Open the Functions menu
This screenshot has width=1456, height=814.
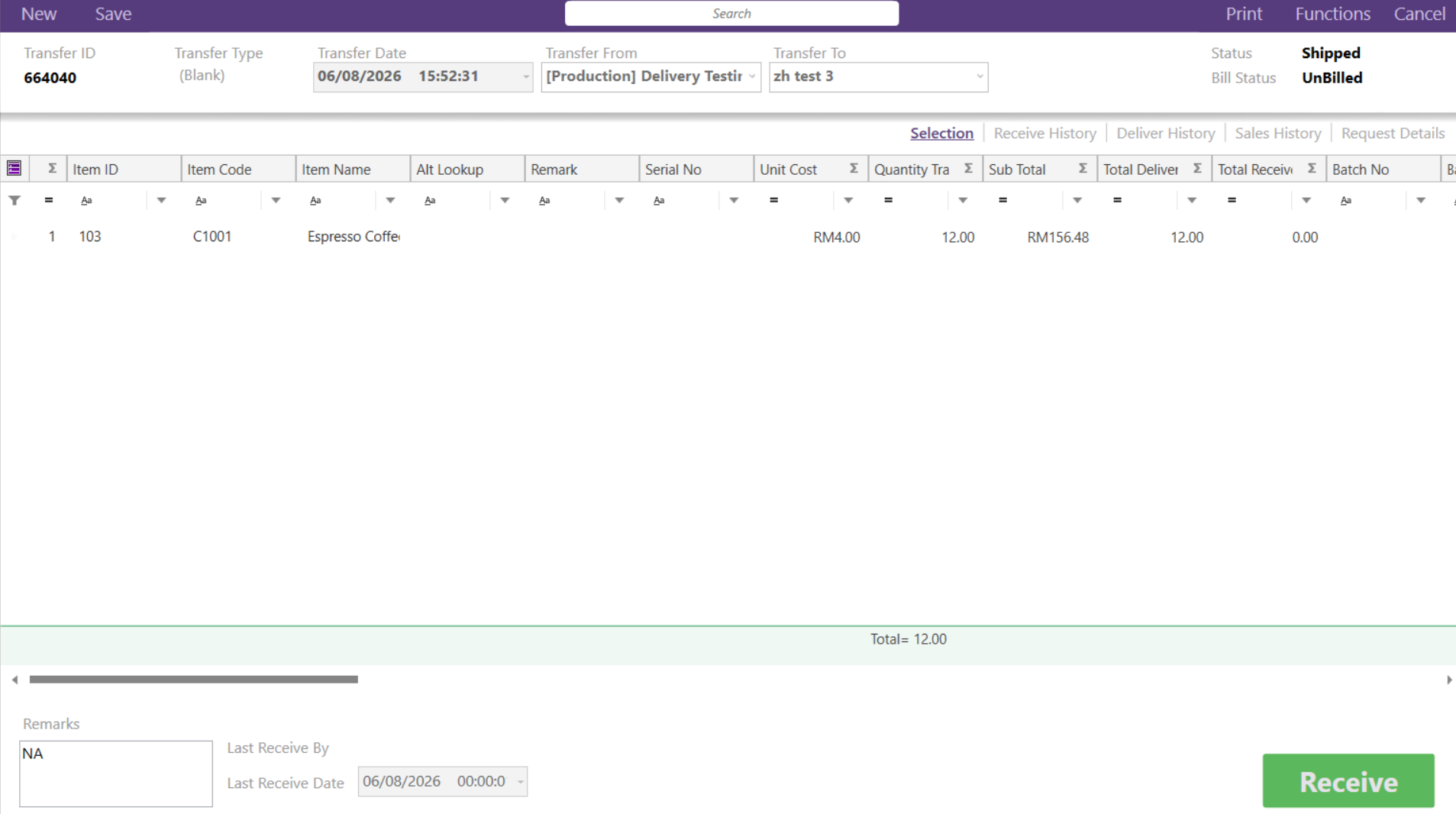(x=1332, y=14)
